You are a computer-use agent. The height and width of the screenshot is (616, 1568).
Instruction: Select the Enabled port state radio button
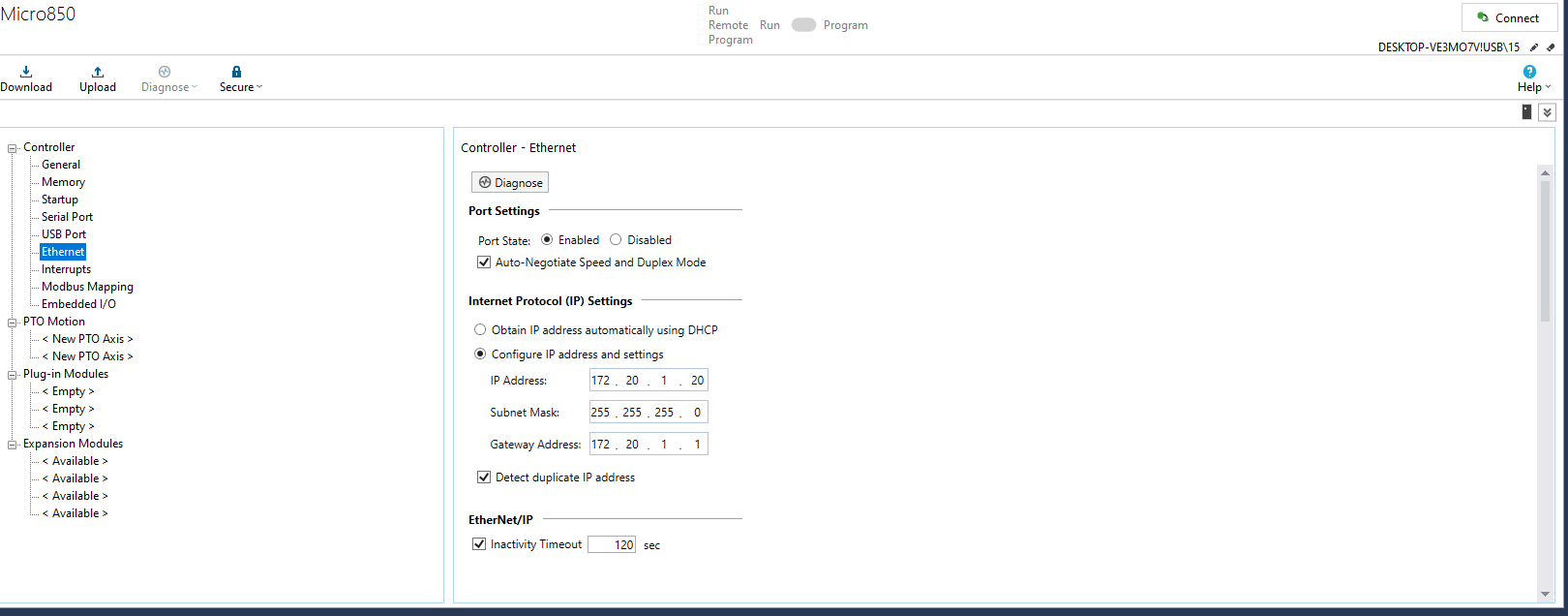coord(547,239)
